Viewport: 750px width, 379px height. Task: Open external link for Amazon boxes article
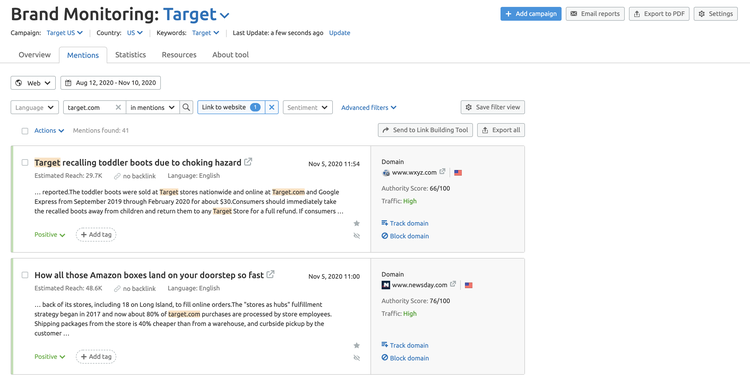point(270,275)
